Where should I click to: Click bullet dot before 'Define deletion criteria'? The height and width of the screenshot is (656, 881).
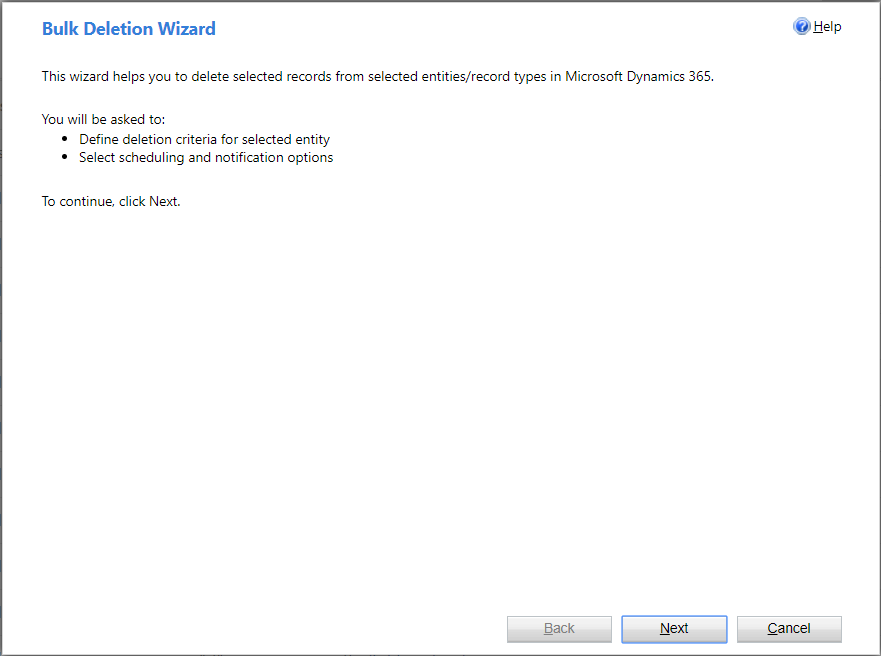click(65, 138)
